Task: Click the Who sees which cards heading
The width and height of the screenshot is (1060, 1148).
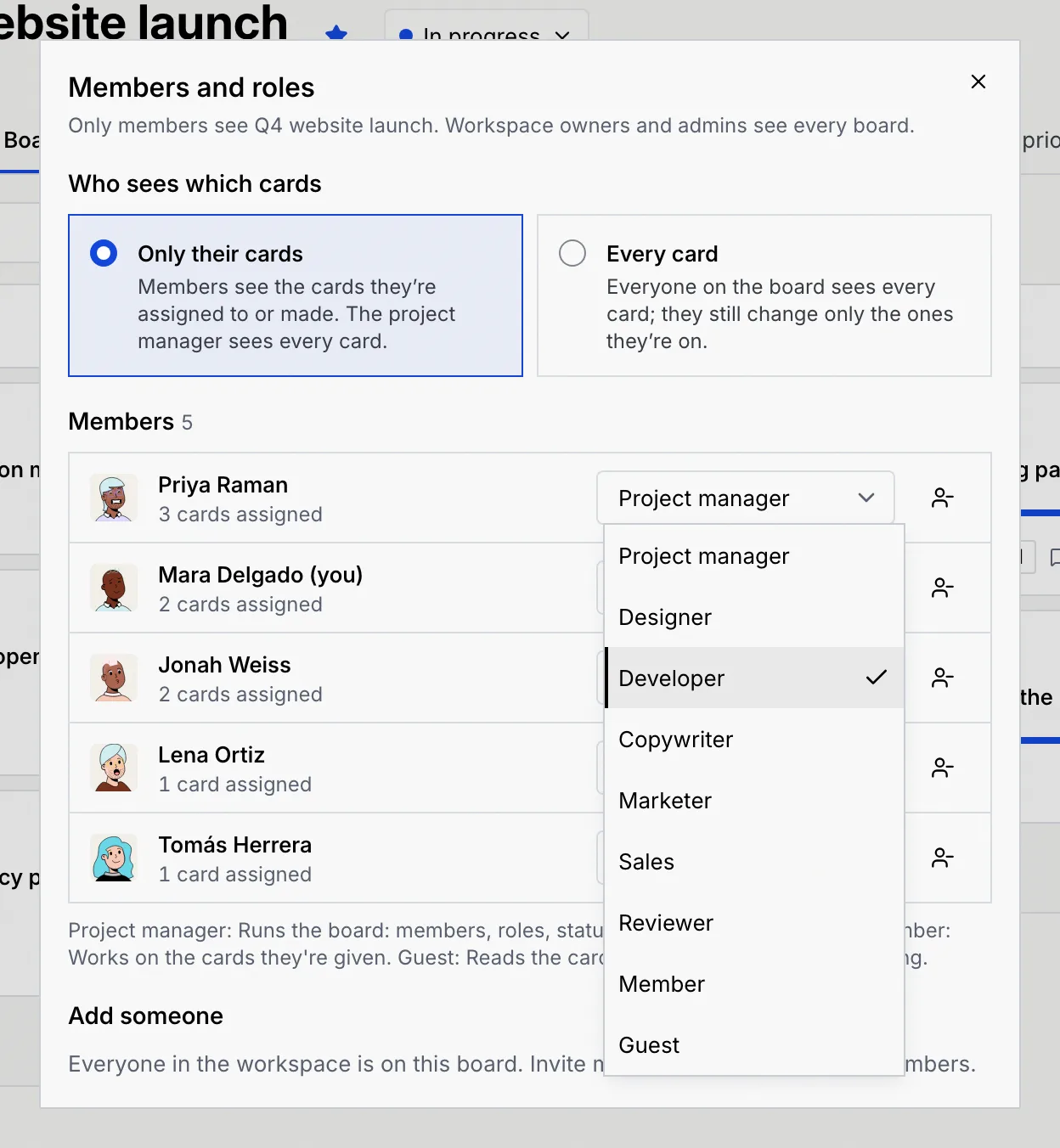Action: click(195, 183)
